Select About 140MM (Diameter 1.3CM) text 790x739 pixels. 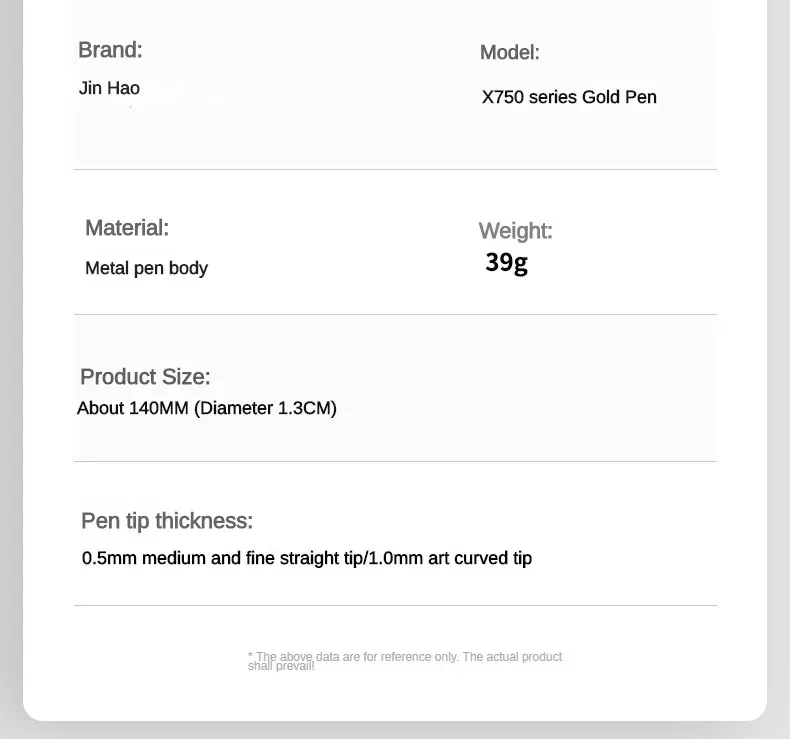pyautogui.click(x=207, y=408)
